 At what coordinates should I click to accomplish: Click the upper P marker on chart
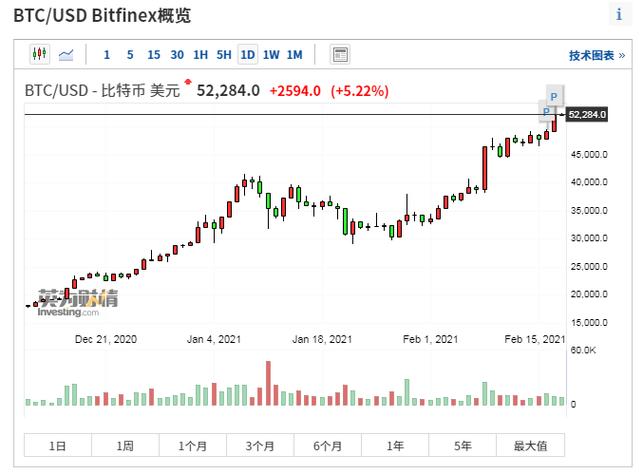[x=554, y=96]
